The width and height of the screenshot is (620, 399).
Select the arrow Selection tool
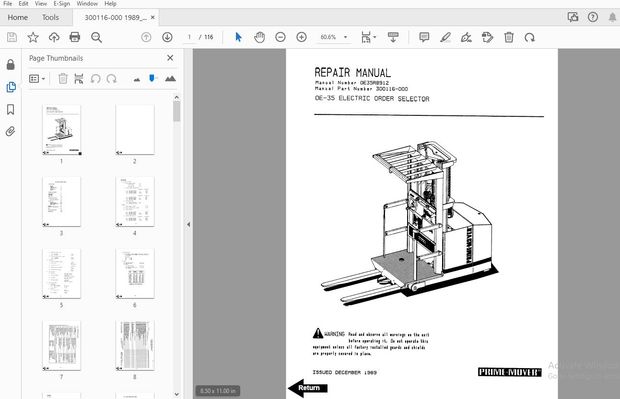238,37
